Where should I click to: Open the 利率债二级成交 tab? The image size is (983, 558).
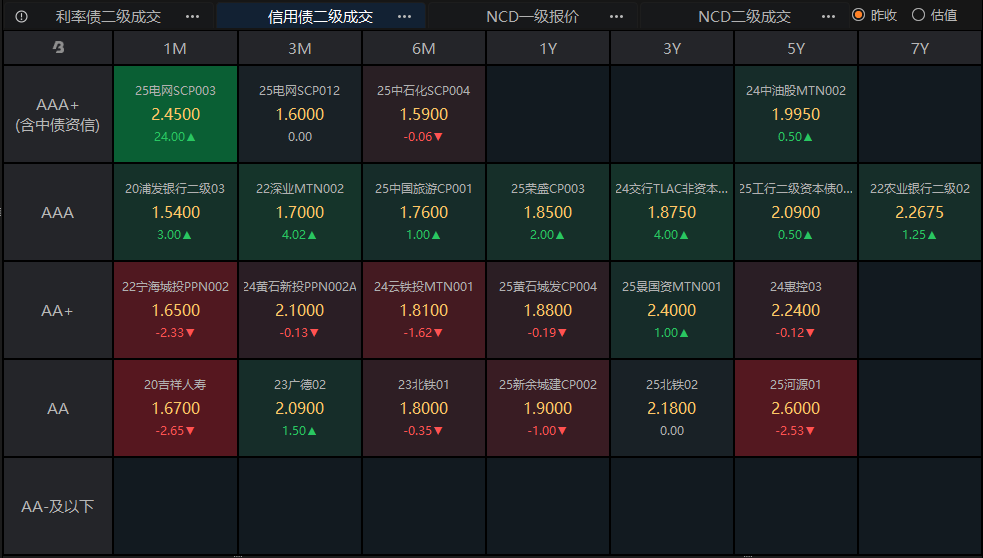[x=108, y=17]
